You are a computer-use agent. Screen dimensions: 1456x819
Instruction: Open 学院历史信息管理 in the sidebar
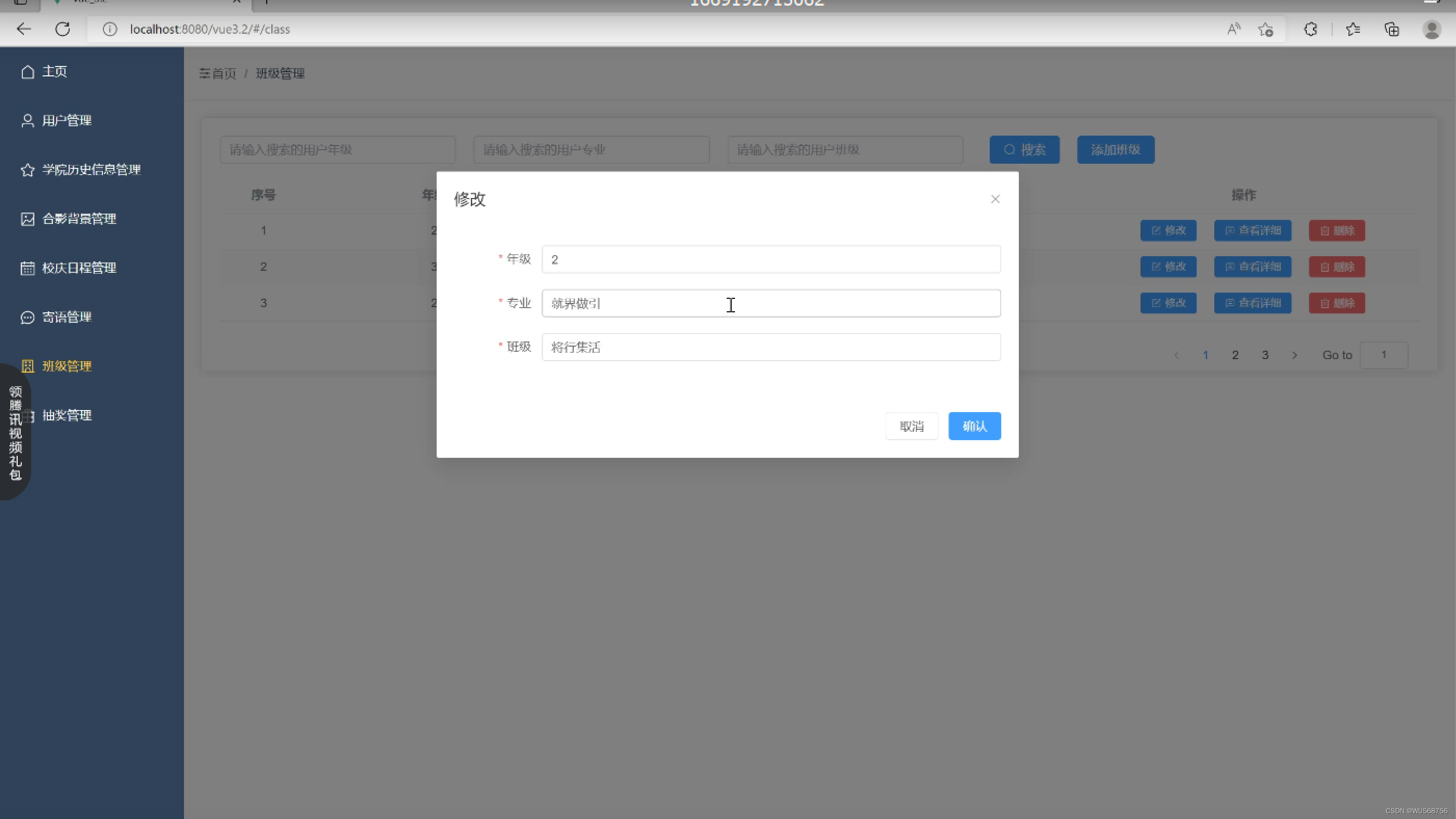[91, 169]
